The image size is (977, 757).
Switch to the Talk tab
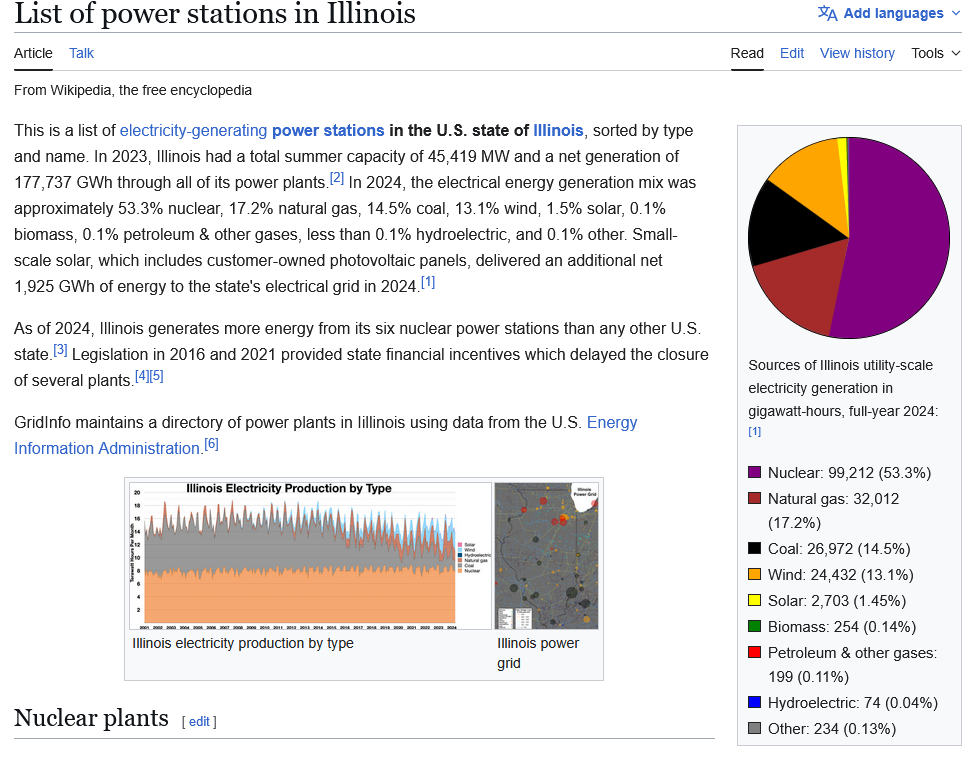pos(81,54)
